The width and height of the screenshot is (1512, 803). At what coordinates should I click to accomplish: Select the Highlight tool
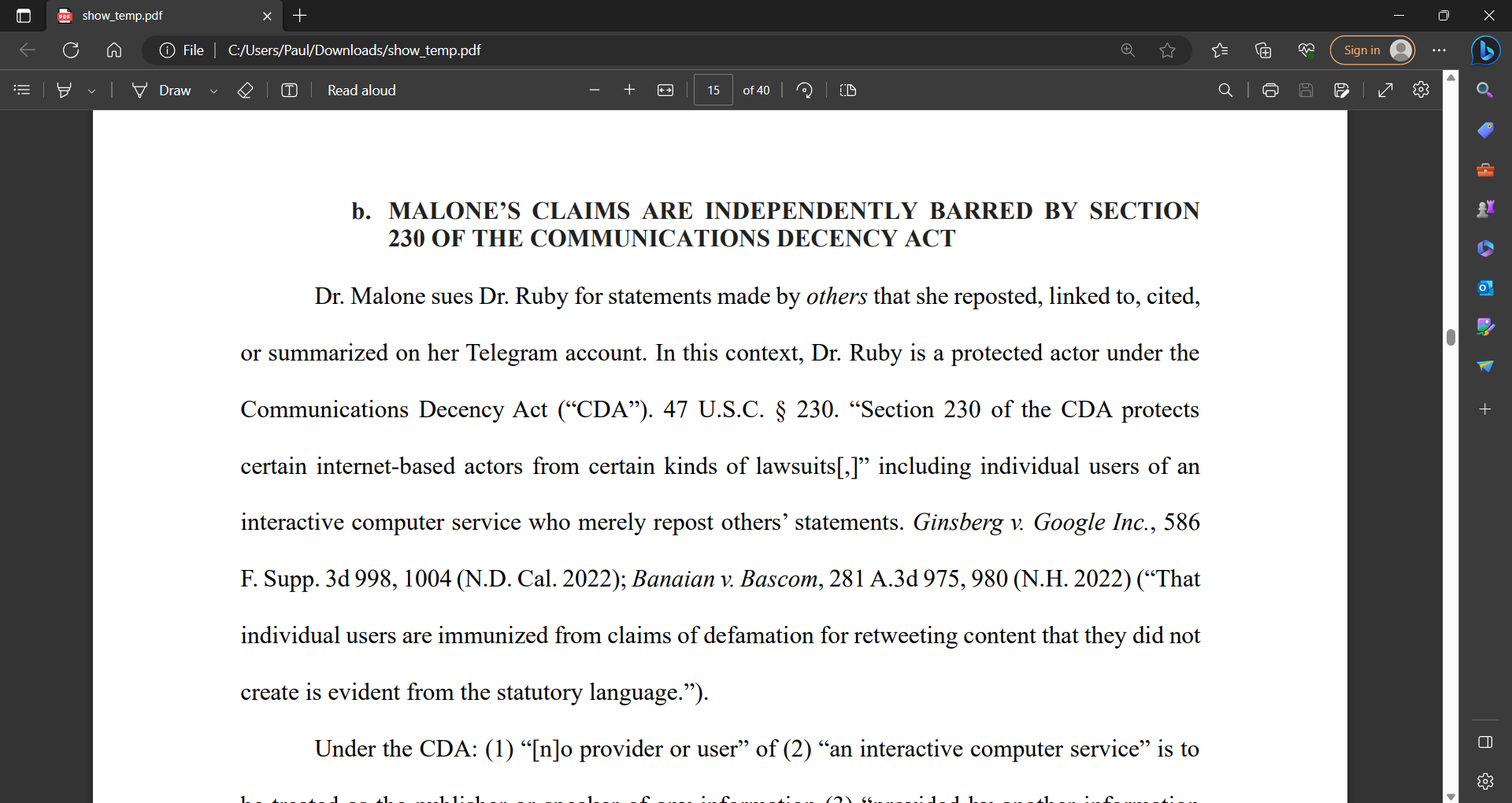pos(65,90)
